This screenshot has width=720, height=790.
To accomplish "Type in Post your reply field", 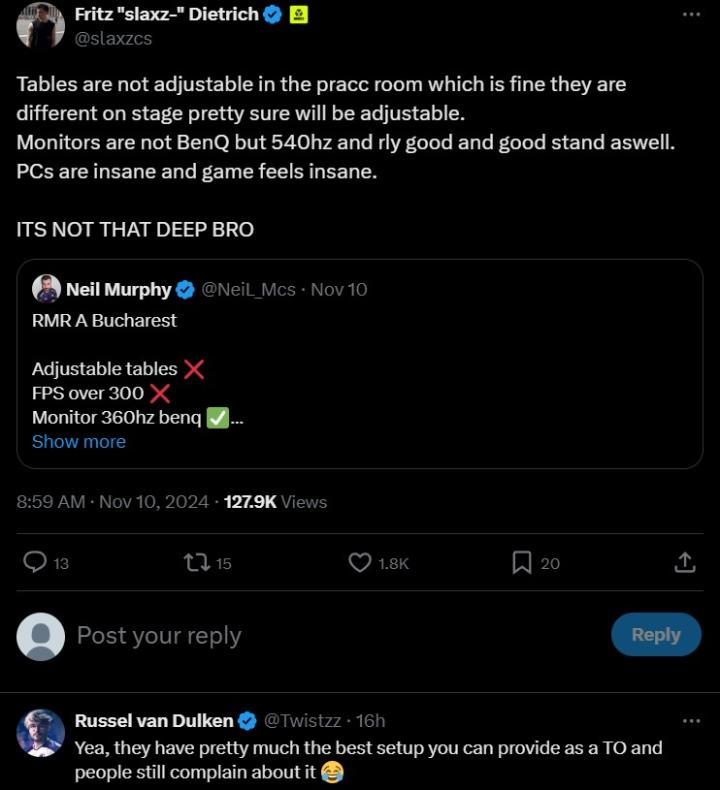I will coord(300,635).
